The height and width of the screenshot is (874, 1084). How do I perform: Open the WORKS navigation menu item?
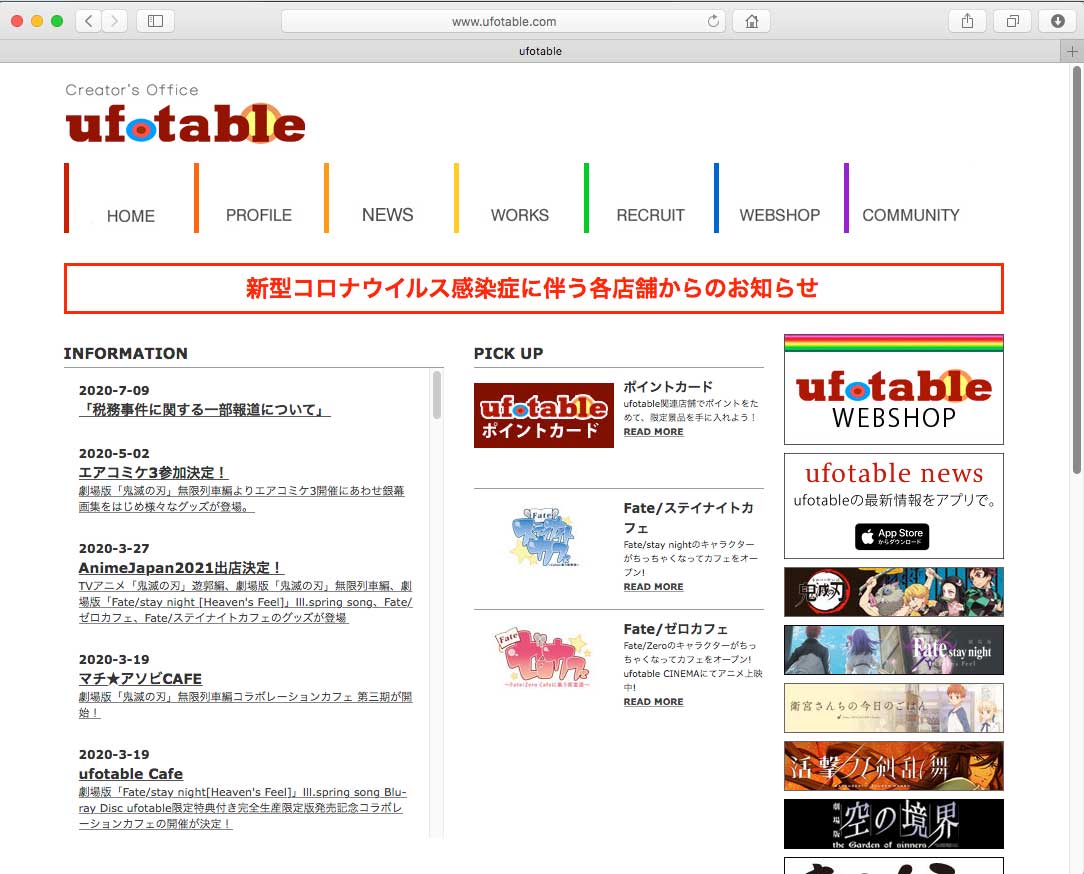point(519,215)
